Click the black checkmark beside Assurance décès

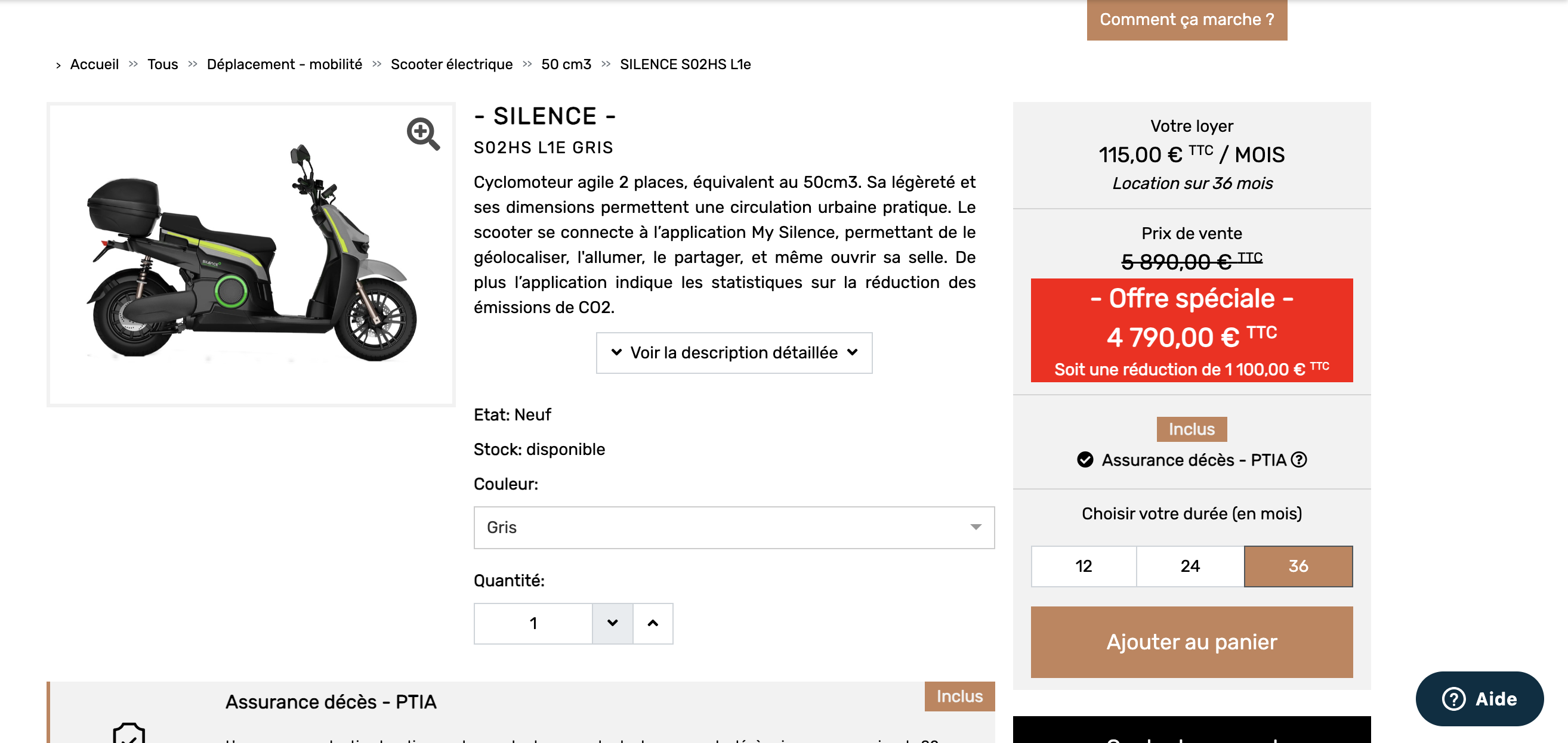point(1085,459)
